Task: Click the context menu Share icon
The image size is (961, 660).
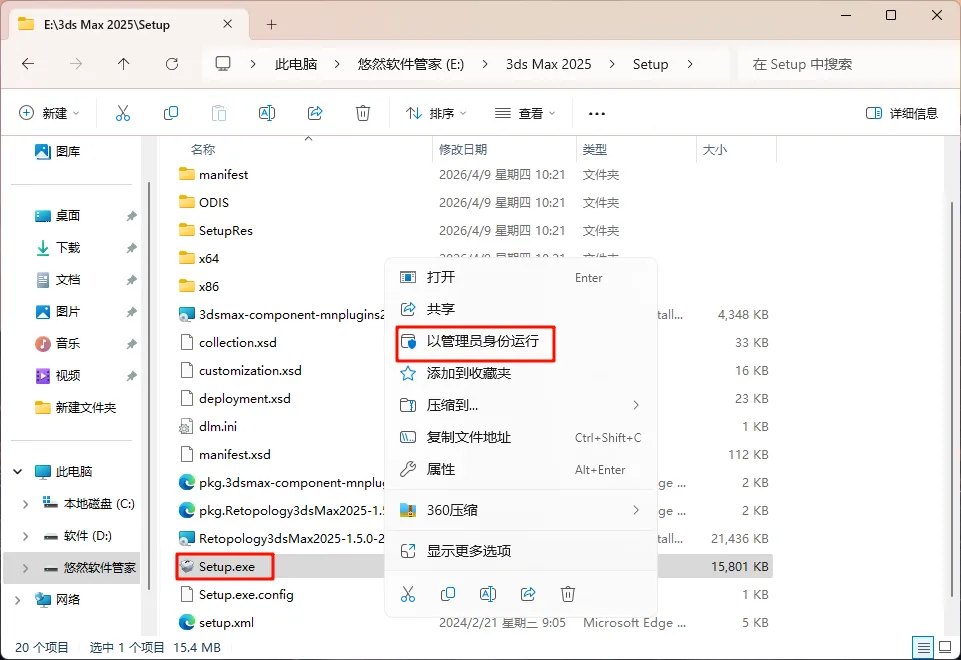Action: pyautogui.click(x=528, y=594)
